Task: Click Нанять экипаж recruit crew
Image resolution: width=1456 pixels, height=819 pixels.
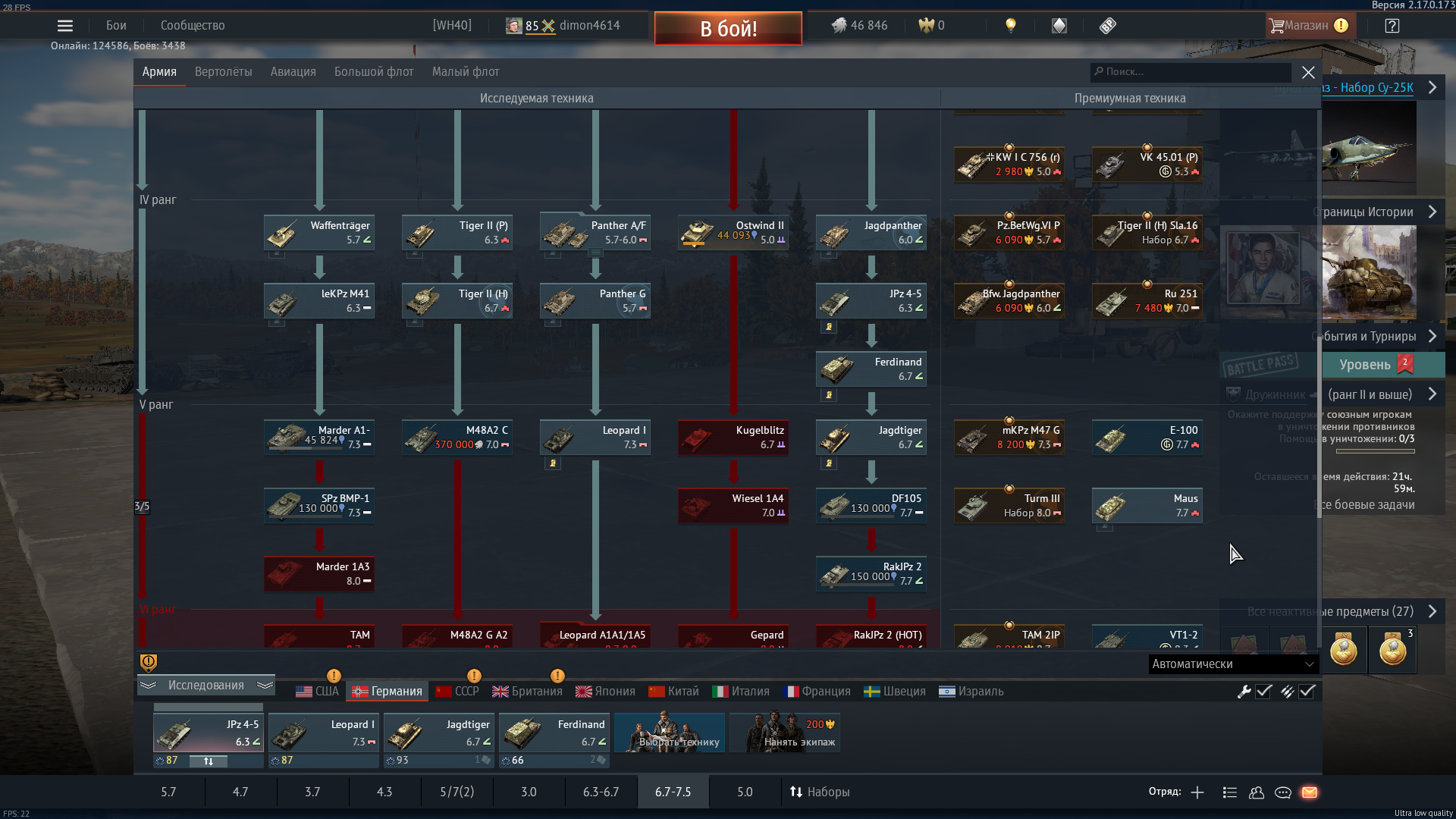Action: (x=784, y=733)
